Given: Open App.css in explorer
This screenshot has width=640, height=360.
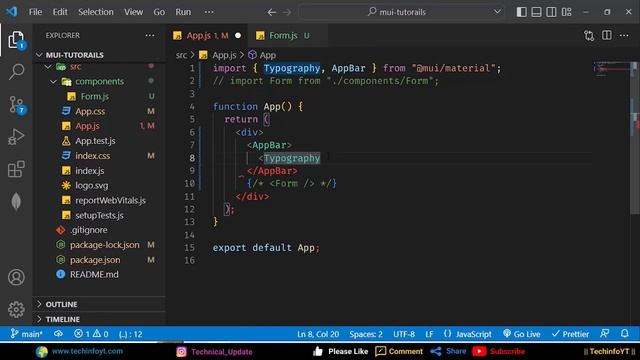Looking at the screenshot, I should (x=90, y=111).
